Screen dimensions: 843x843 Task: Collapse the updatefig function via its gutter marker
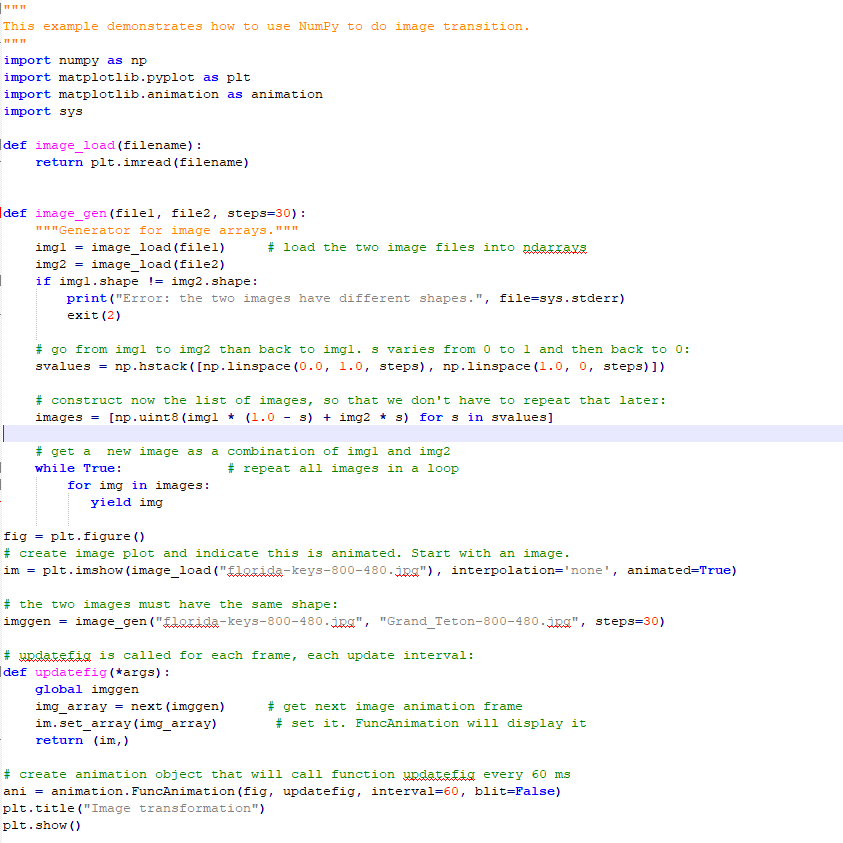[4, 672]
